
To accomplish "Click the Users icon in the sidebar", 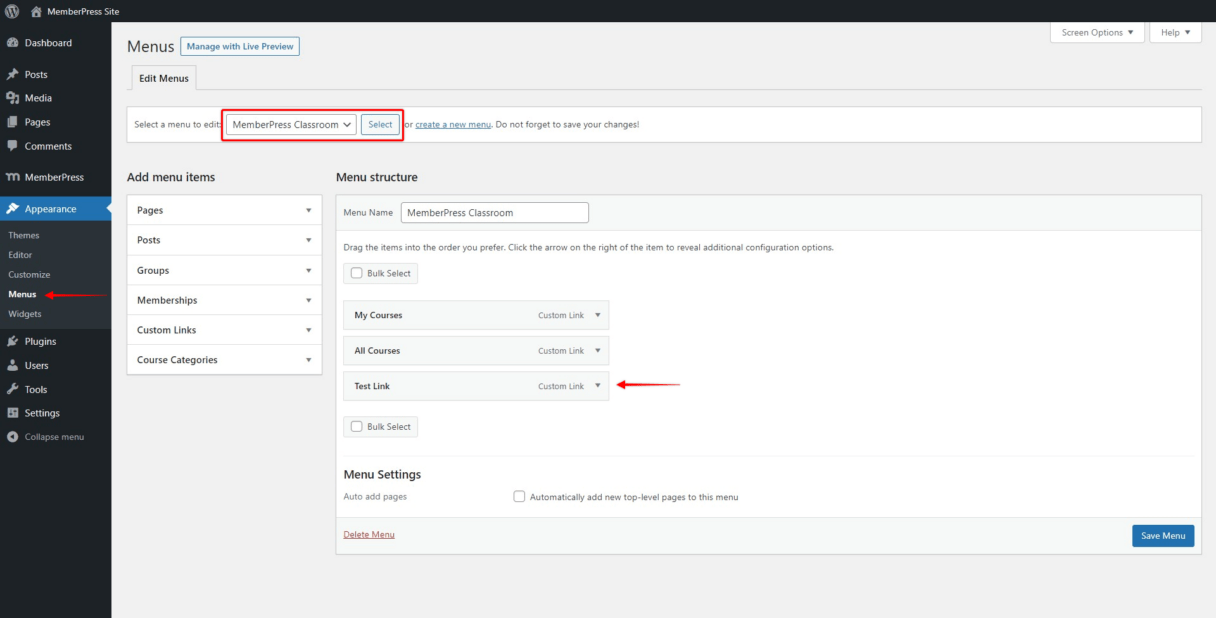I will (x=12, y=365).
